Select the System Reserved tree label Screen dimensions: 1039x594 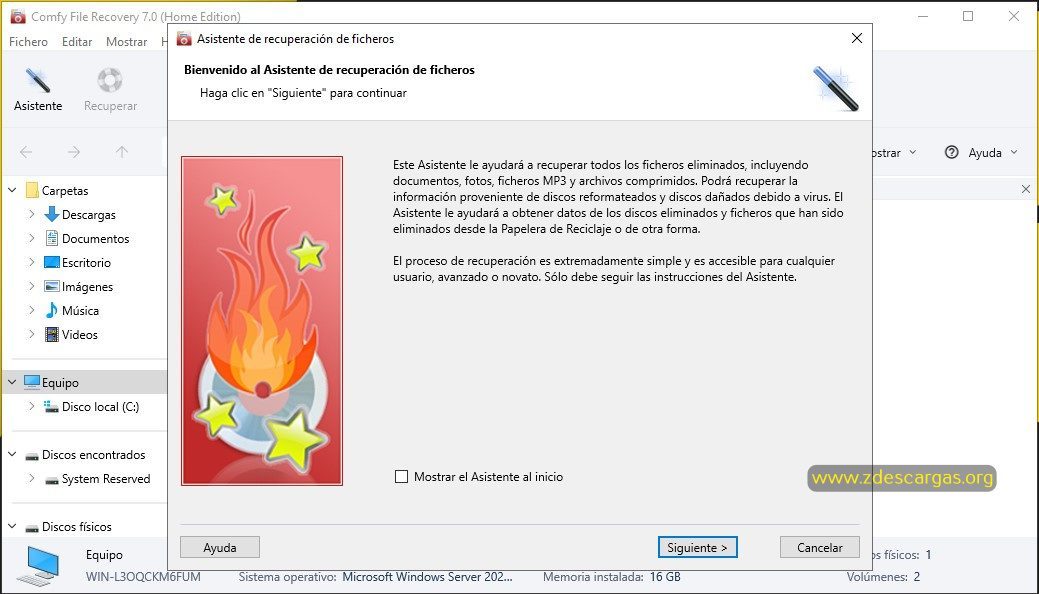pyautogui.click(x=106, y=479)
